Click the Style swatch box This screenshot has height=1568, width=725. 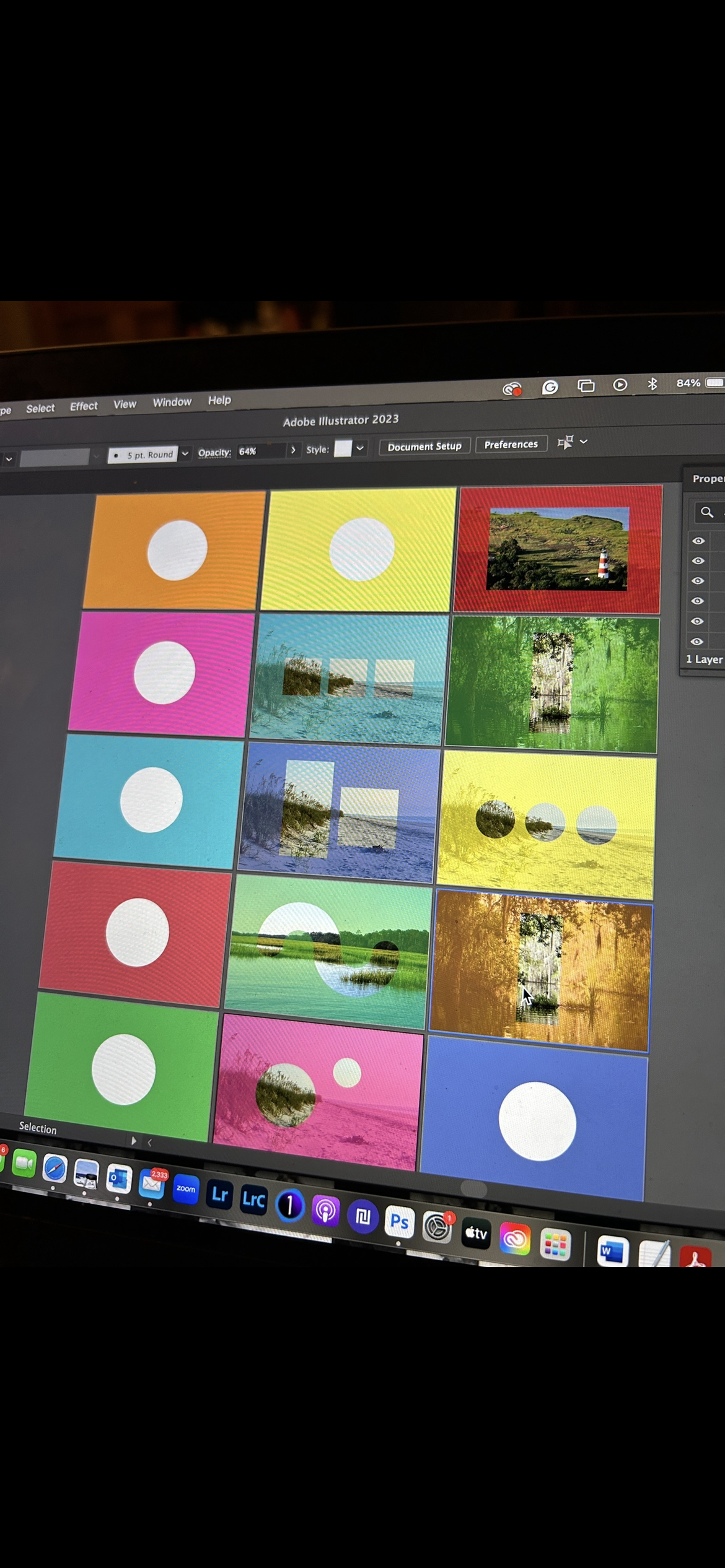[343, 448]
